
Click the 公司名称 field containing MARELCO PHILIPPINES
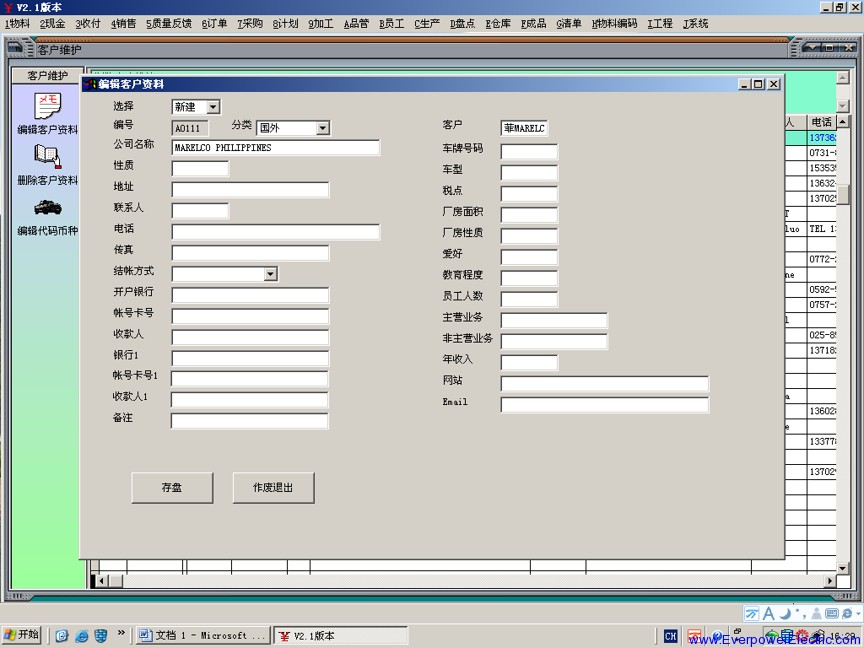(275, 147)
